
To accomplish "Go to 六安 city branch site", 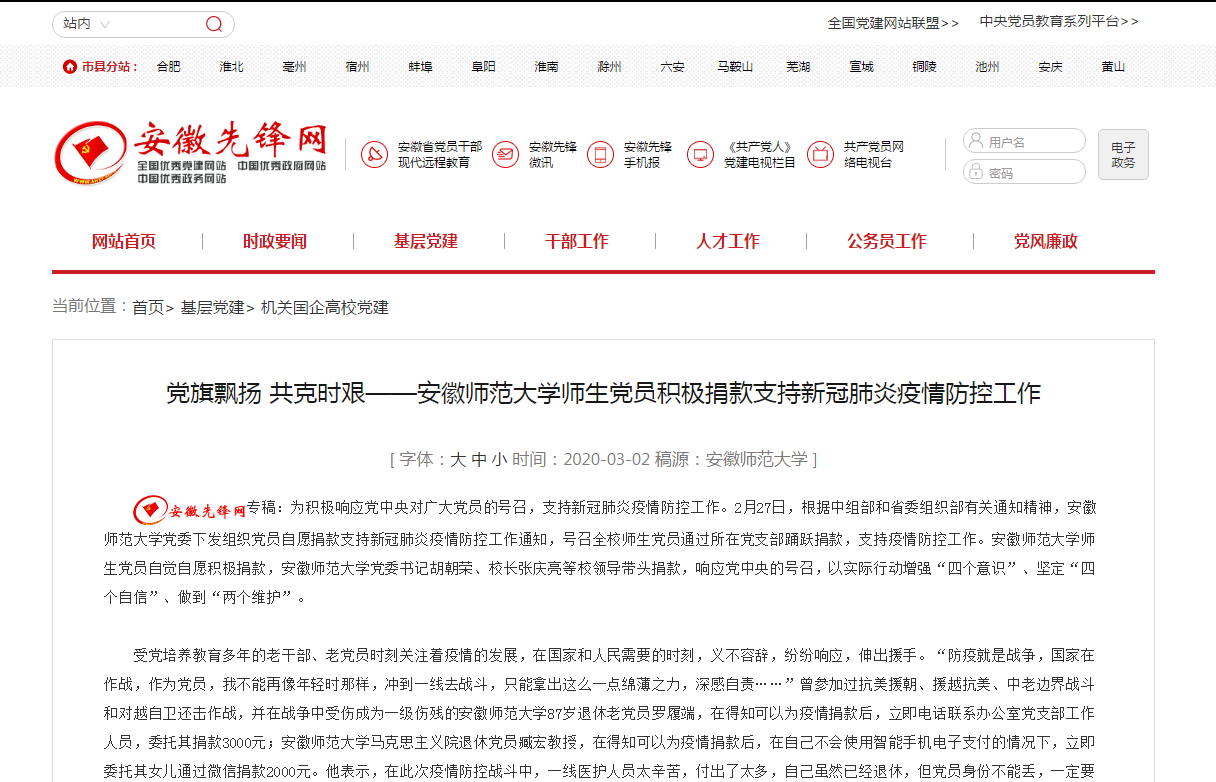I will coord(672,67).
